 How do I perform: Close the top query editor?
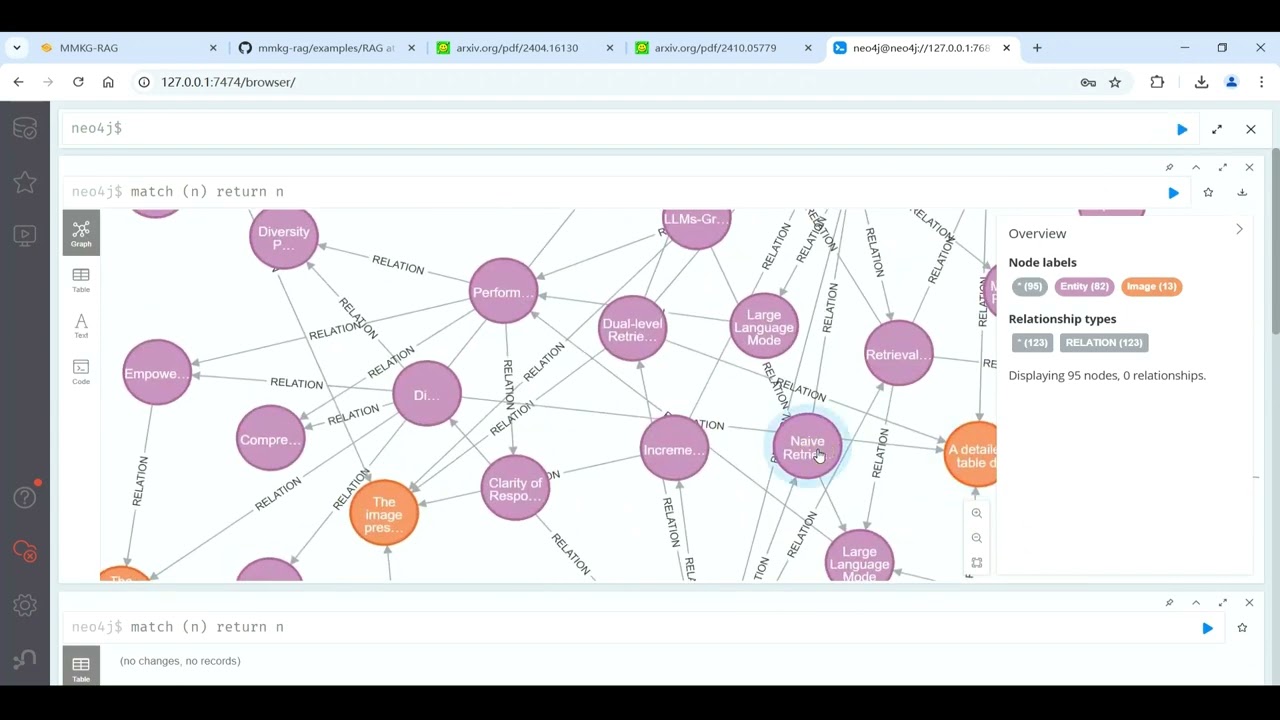click(1251, 129)
